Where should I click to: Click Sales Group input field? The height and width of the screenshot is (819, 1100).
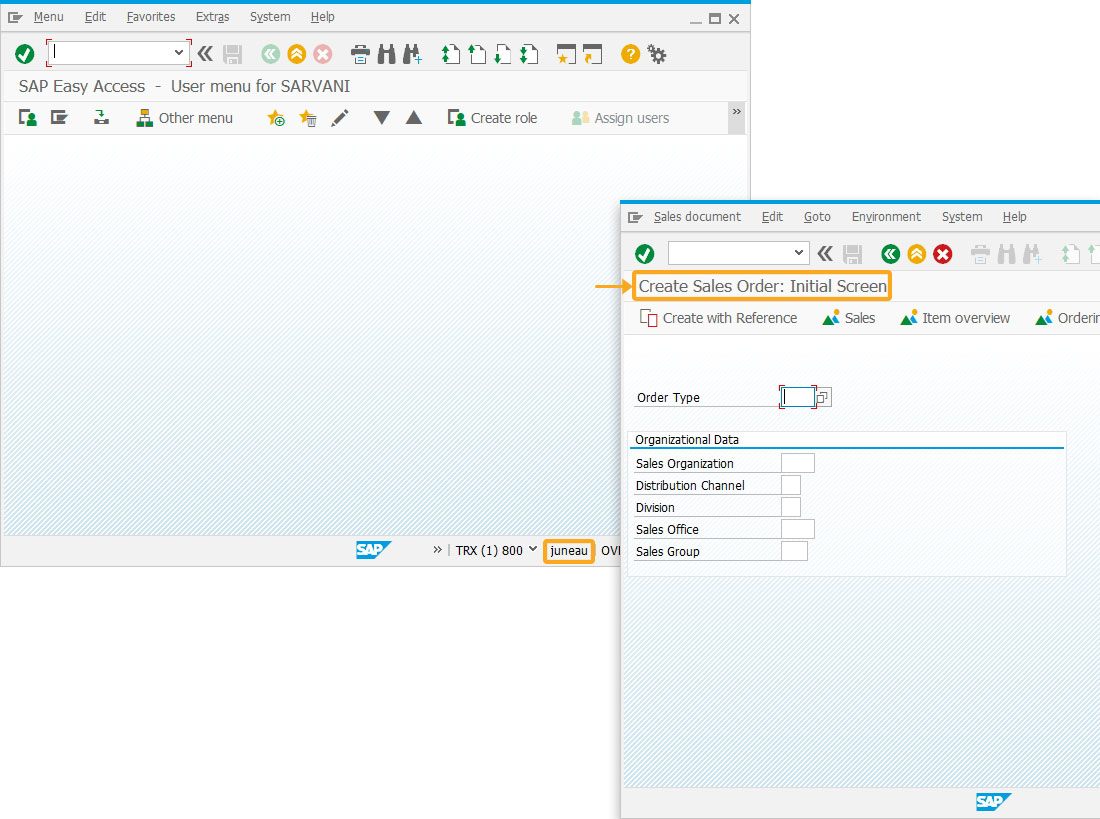pos(794,551)
